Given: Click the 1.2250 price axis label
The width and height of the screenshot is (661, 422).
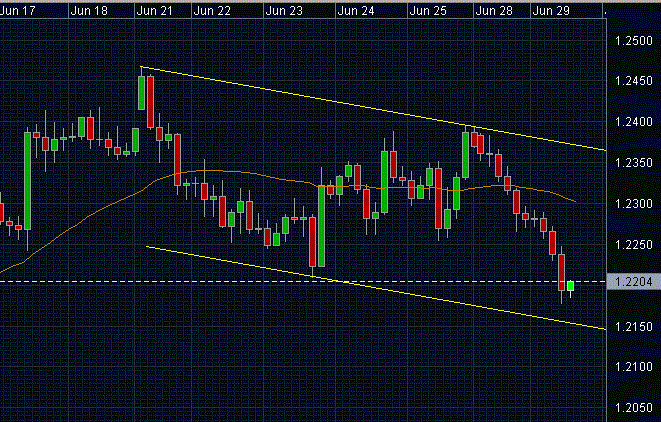Looking at the screenshot, I should [634, 245].
